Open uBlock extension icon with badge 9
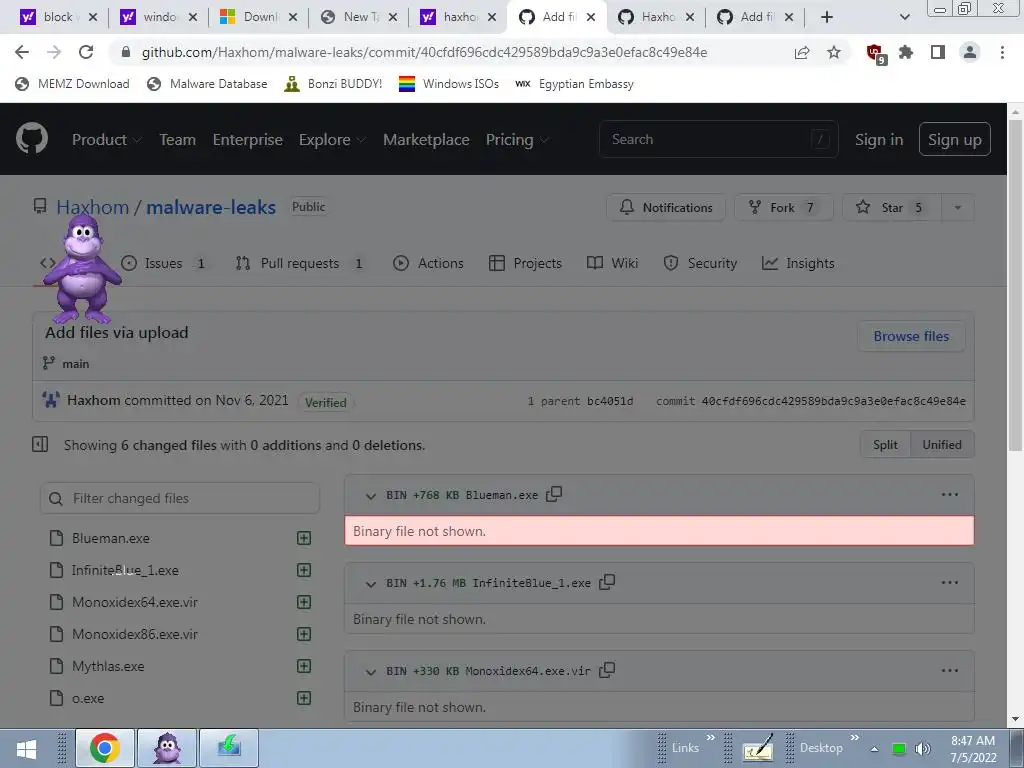This screenshot has height=768, width=1024. pos(875,53)
